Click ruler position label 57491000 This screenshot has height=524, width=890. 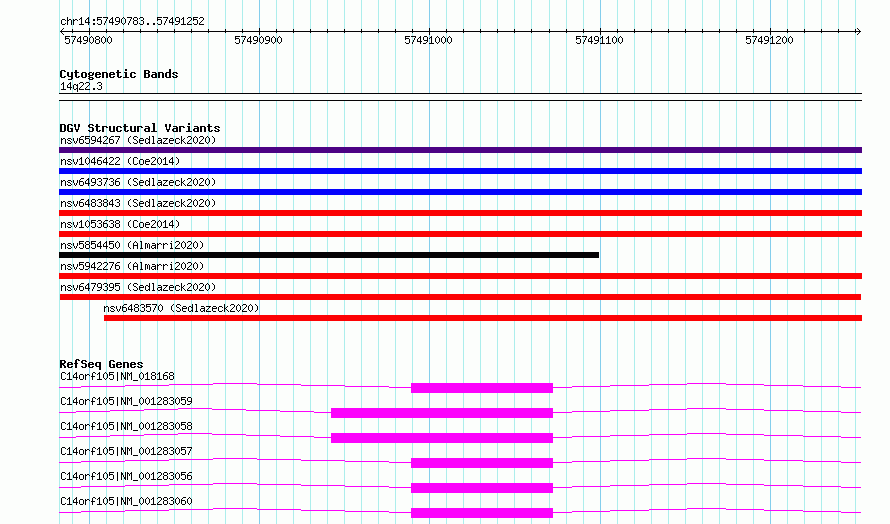[429, 40]
